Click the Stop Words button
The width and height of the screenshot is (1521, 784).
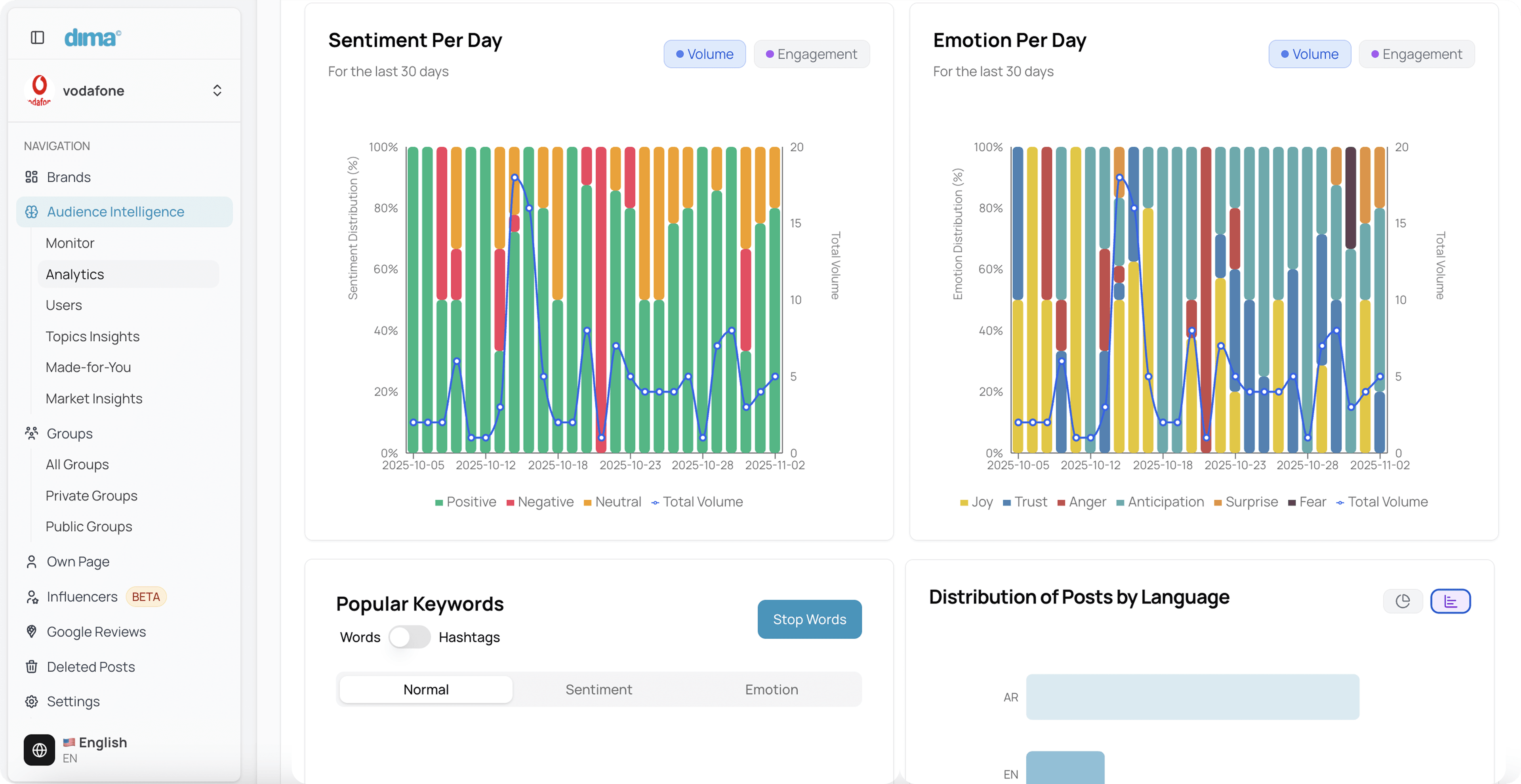pos(809,619)
